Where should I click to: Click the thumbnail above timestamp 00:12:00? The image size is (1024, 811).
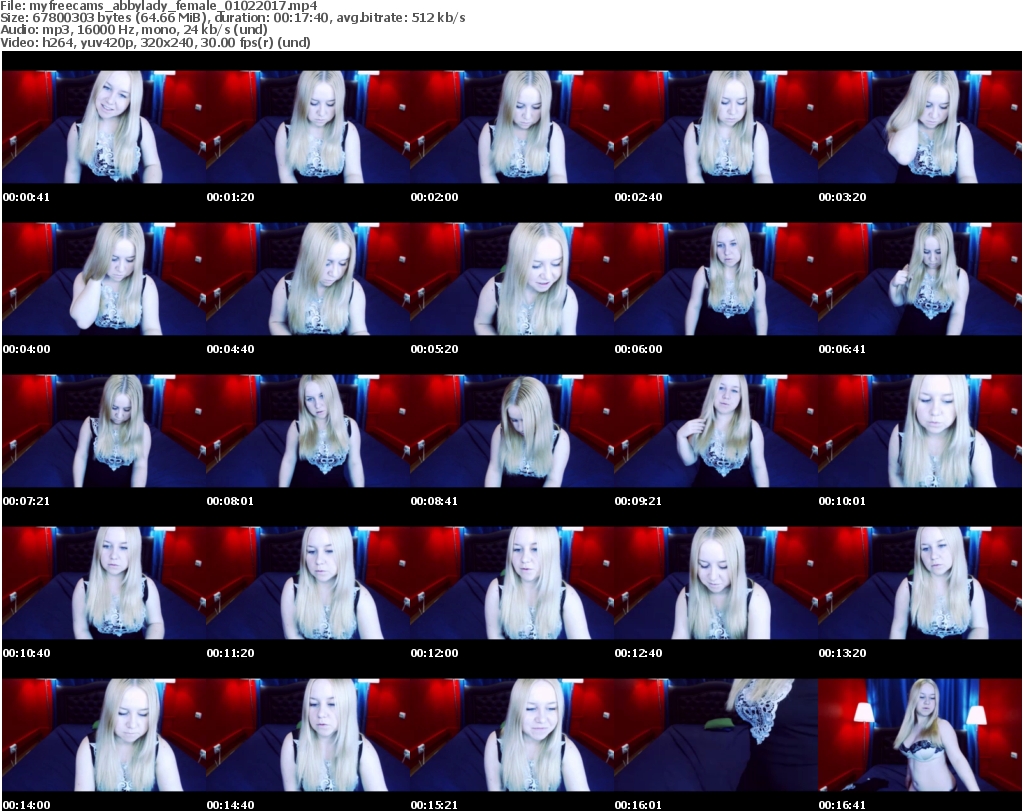[512, 583]
